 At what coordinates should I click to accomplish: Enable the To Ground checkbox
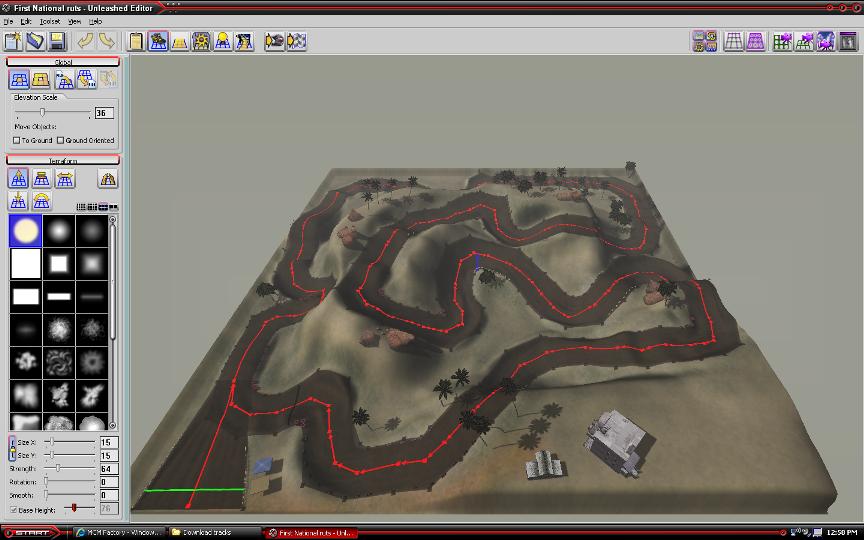tap(17, 141)
